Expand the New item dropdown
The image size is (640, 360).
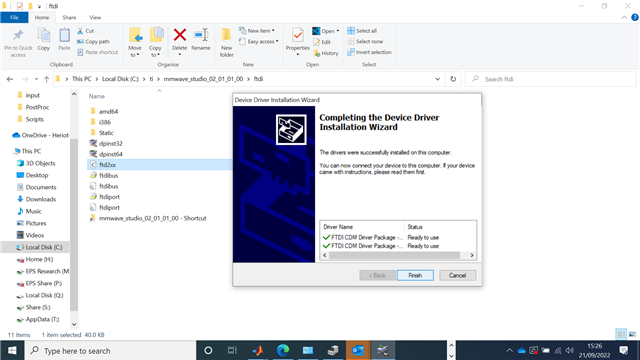pos(257,31)
